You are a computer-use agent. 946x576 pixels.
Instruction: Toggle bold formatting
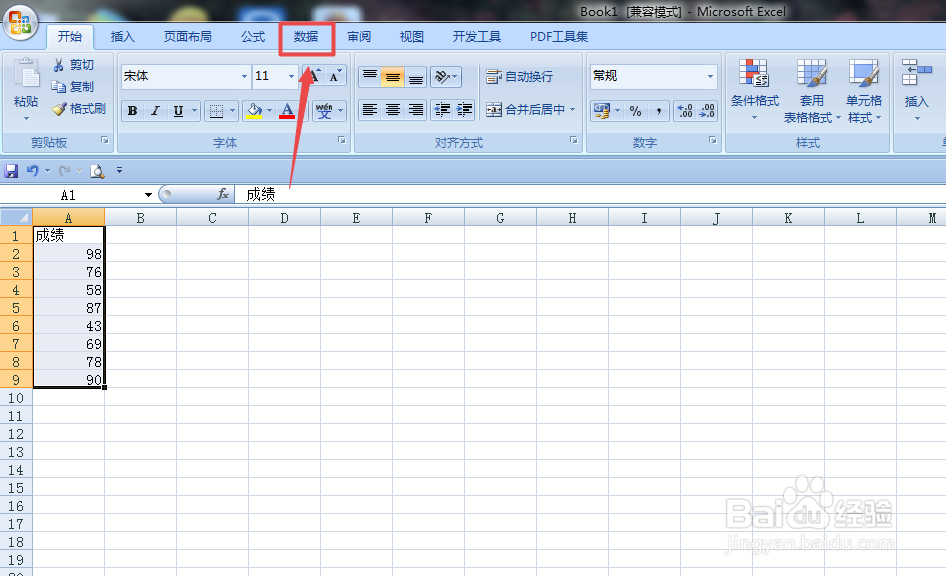click(x=132, y=111)
